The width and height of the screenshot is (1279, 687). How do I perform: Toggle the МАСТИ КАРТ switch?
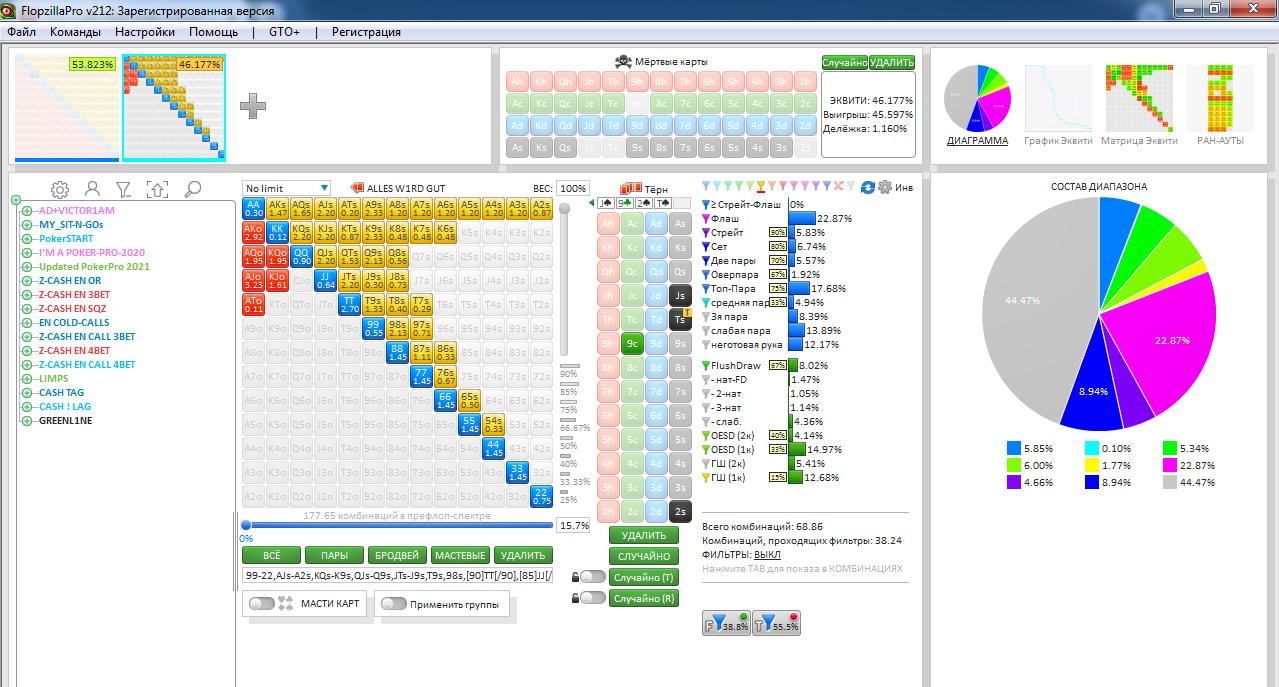point(262,604)
